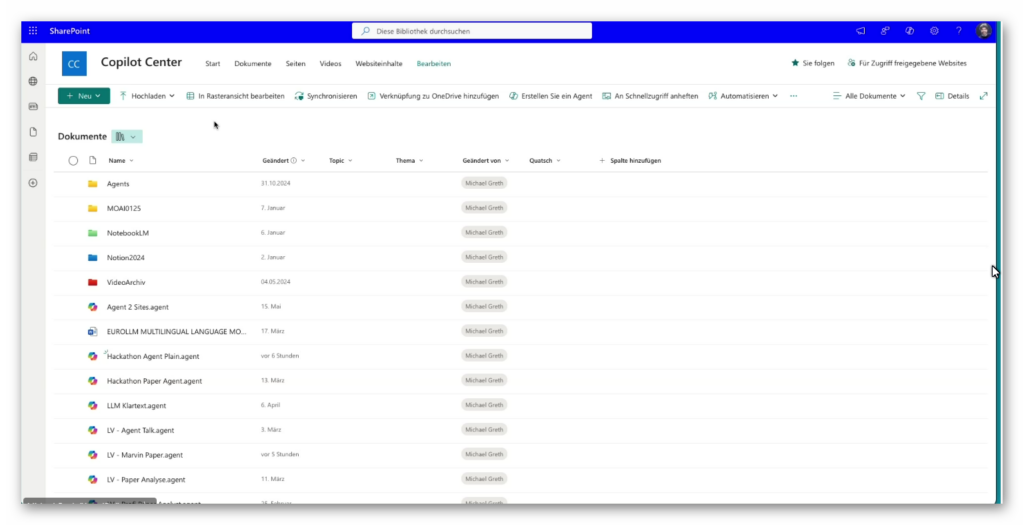Open the Details pane button
Viewport: 1024px width, 525px height.
coord(952,96)
